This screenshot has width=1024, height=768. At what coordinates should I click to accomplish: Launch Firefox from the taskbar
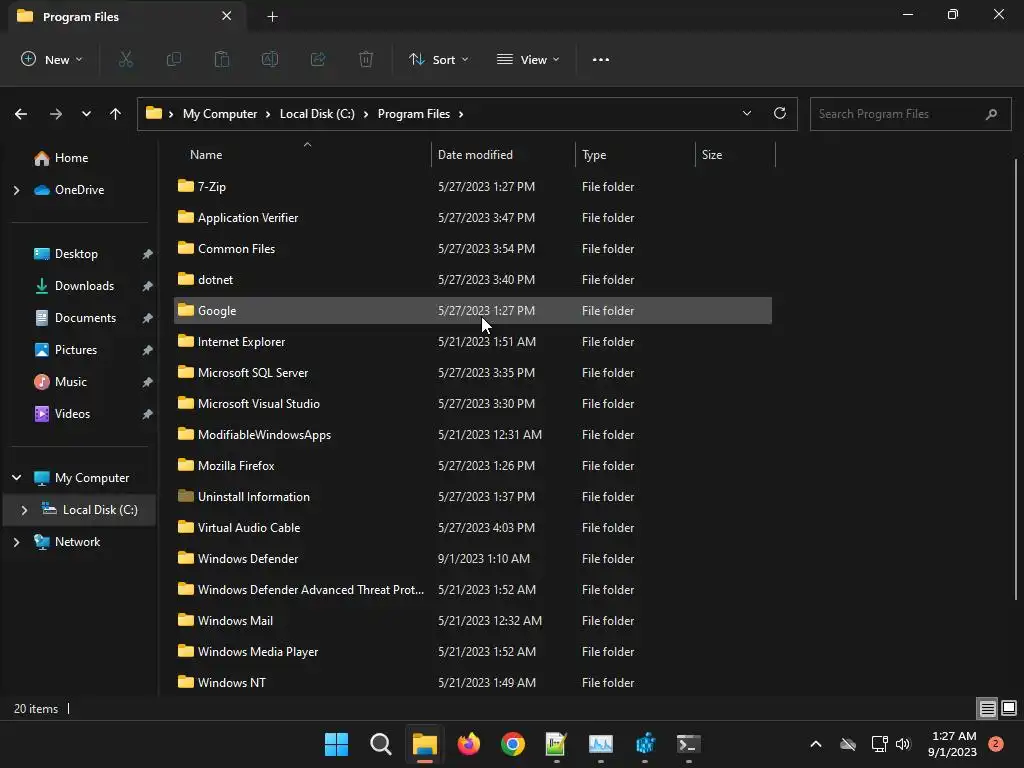coord(468,744)
